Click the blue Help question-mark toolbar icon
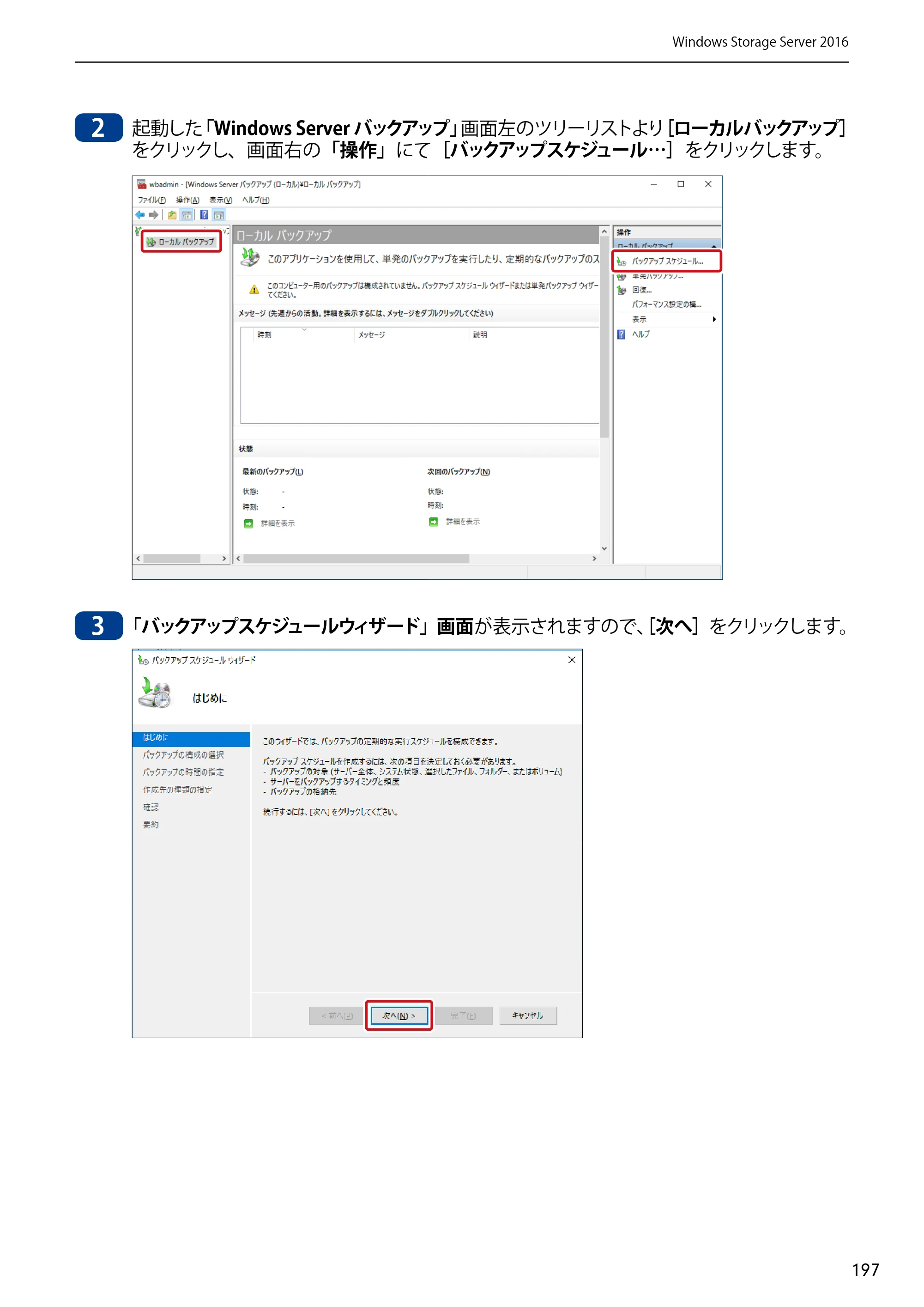 pyautogui.click(x=204, y=215)
